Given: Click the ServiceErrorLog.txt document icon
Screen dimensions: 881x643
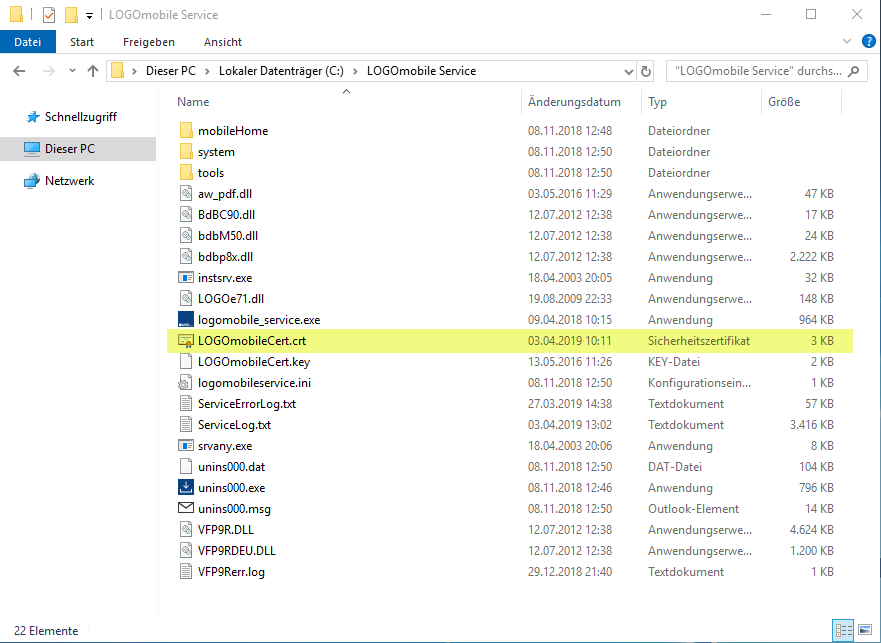Looking at the screenshot, I should pyautogui.click(x=186, y=404).
